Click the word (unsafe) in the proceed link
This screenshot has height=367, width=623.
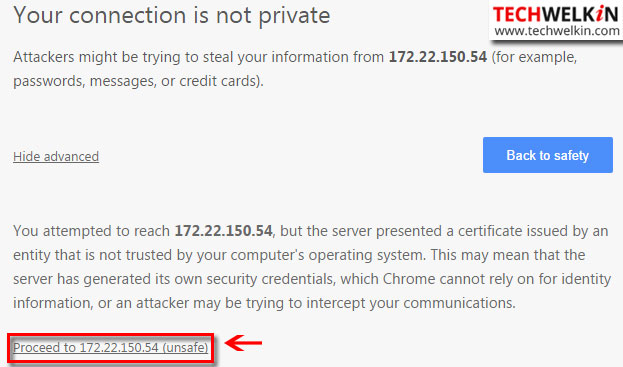(x=185, y=348)
